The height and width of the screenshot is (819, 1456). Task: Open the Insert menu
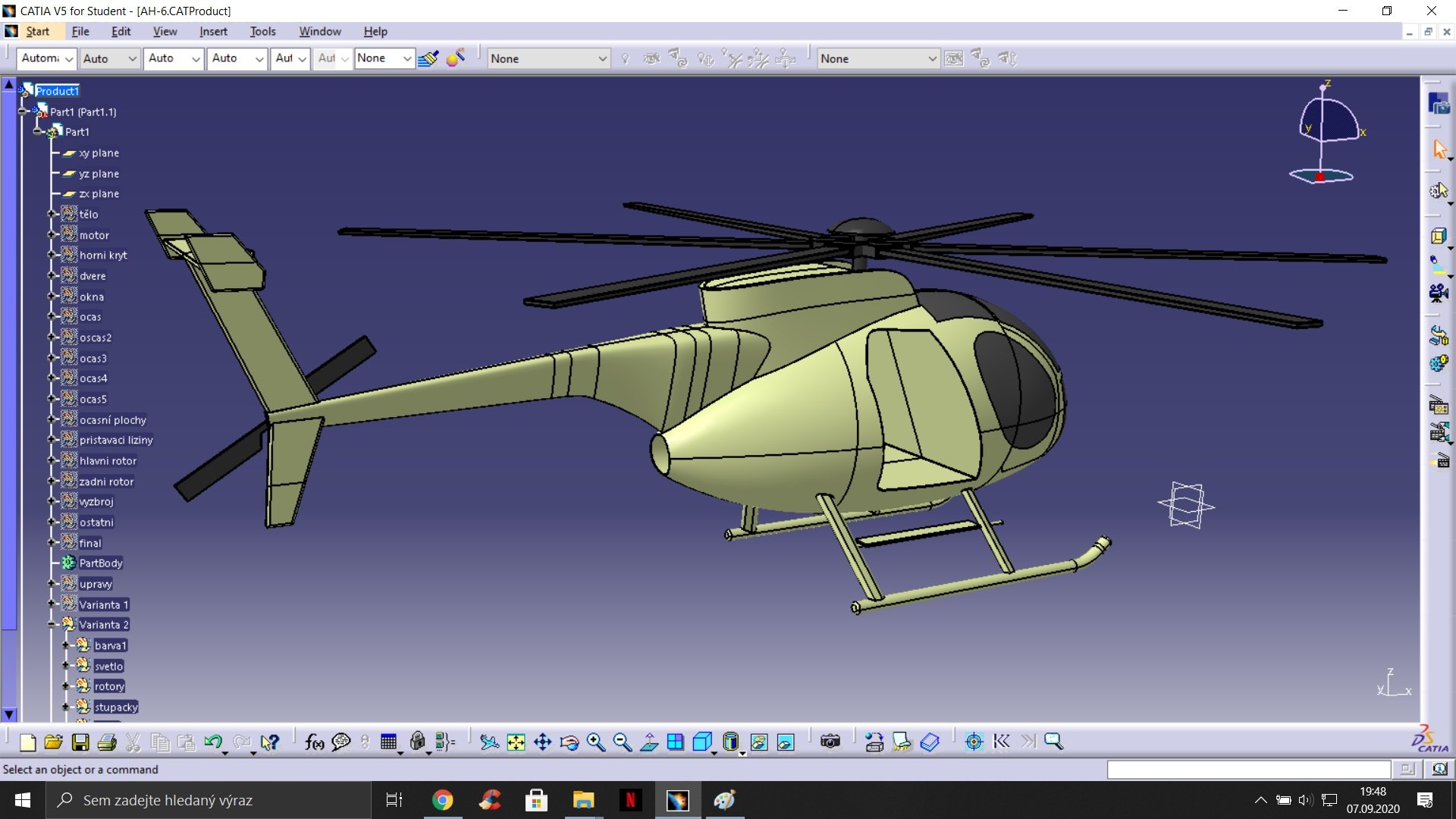pos(214,31)
